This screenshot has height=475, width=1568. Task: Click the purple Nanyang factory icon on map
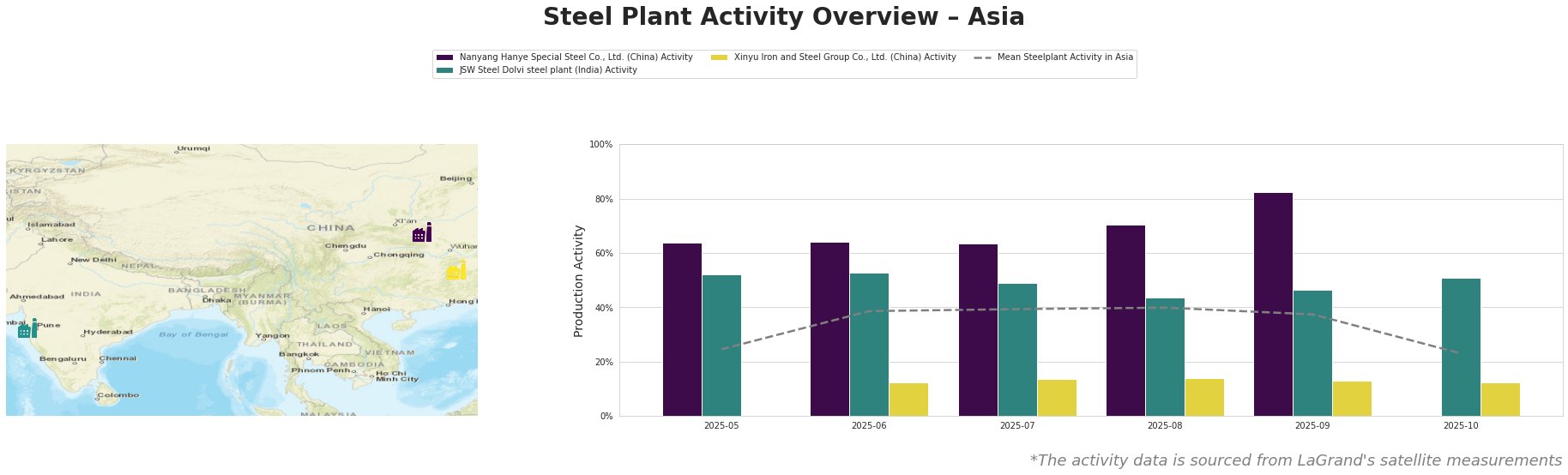pos(421,232)
